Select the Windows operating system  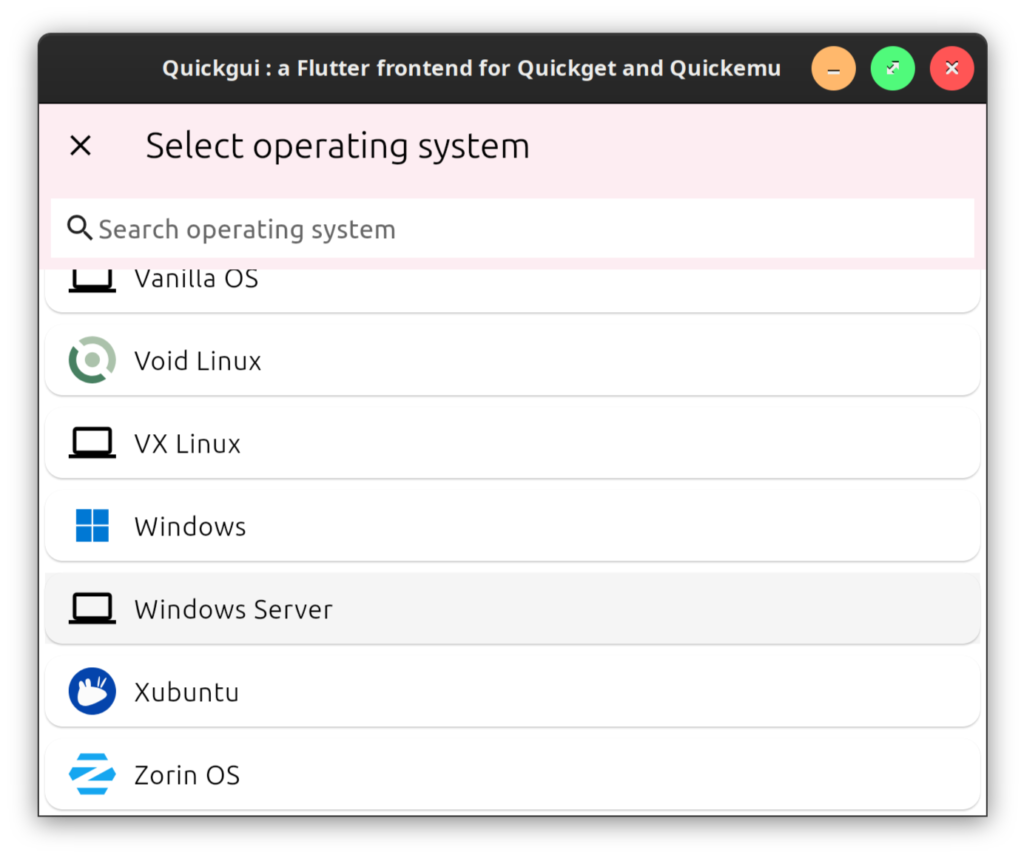pos(512,526)
